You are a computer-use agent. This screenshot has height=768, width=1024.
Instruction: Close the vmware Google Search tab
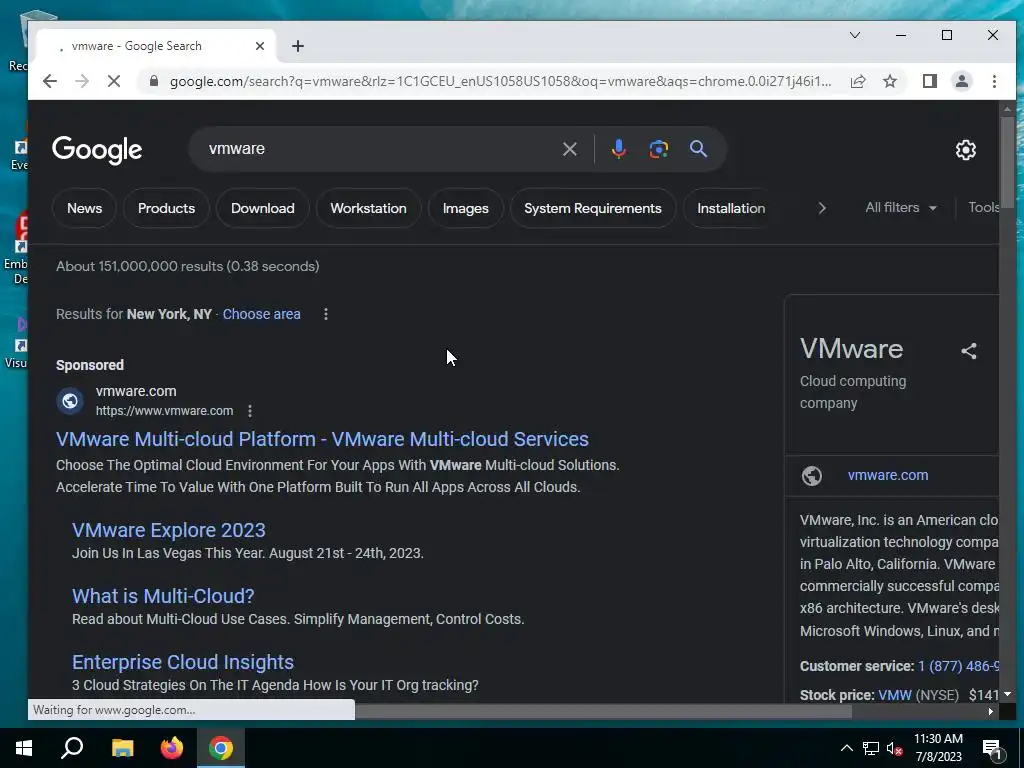point(260,46)
